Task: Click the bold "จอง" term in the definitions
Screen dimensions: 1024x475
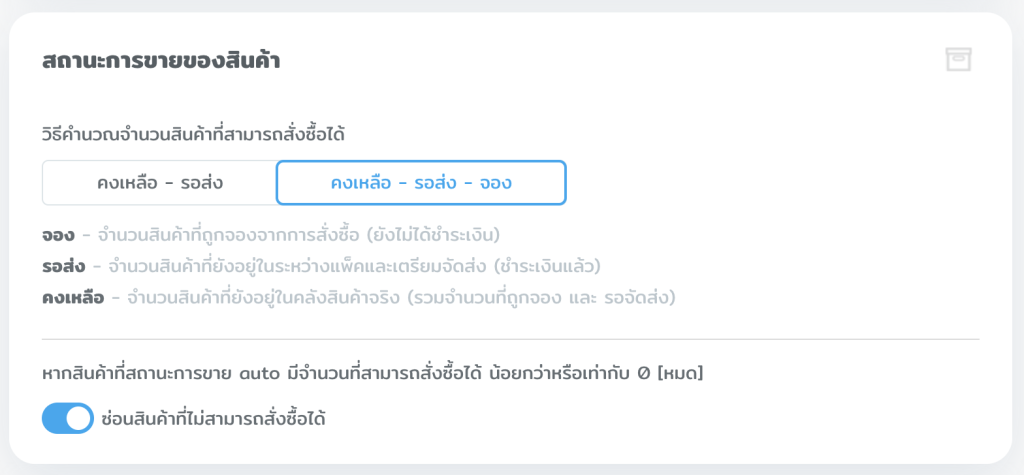Action: coord(57,235)
